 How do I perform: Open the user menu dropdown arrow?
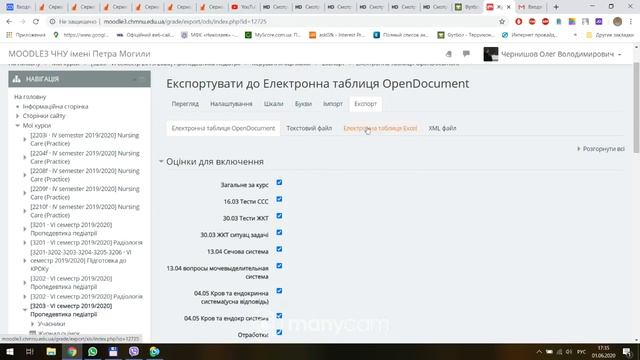coord(620,55)
